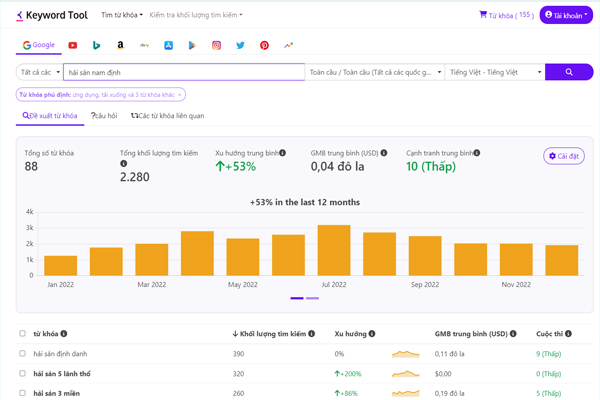Switch to the Instagram keyword source
Image resolution: width=600 pixels, height=400 pixels.
216,45
